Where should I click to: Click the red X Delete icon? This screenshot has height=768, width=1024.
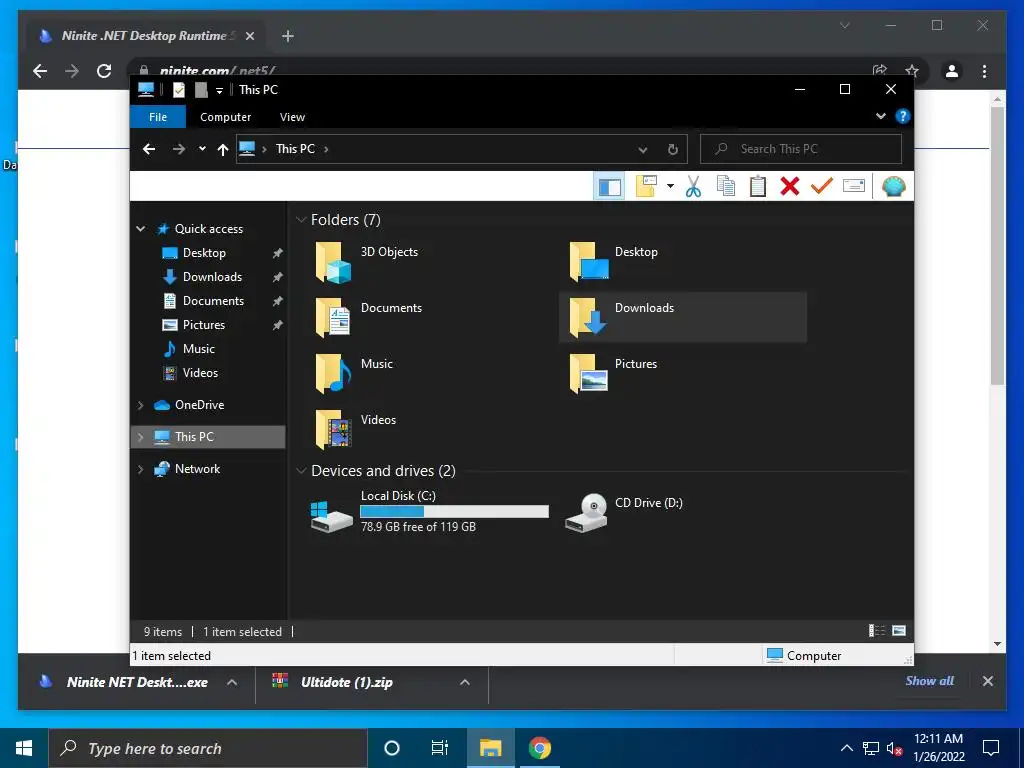790,187
